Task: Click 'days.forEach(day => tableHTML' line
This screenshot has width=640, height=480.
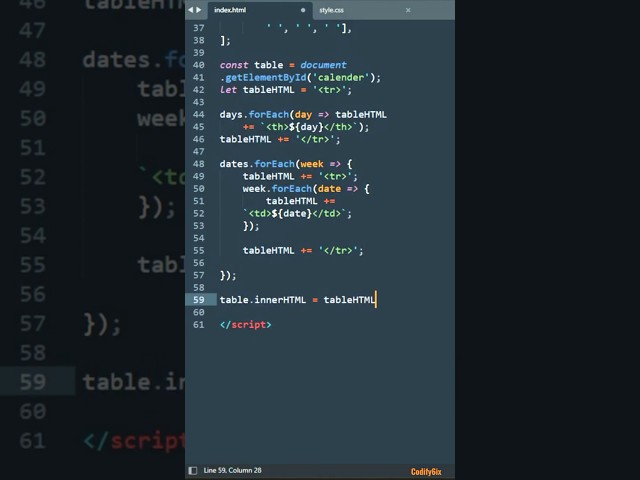Action: (x=303, y=114)
